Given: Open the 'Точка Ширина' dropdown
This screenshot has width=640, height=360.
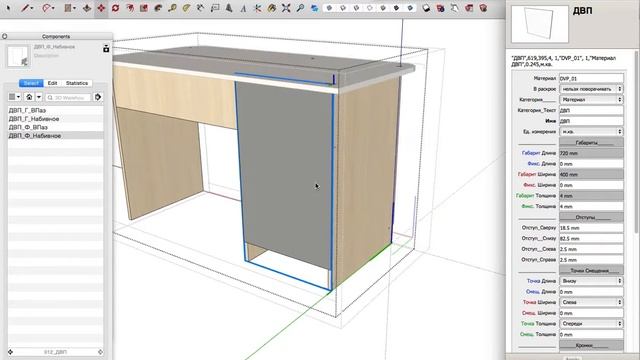Looking at the screenshot, I should pos(591,302).
